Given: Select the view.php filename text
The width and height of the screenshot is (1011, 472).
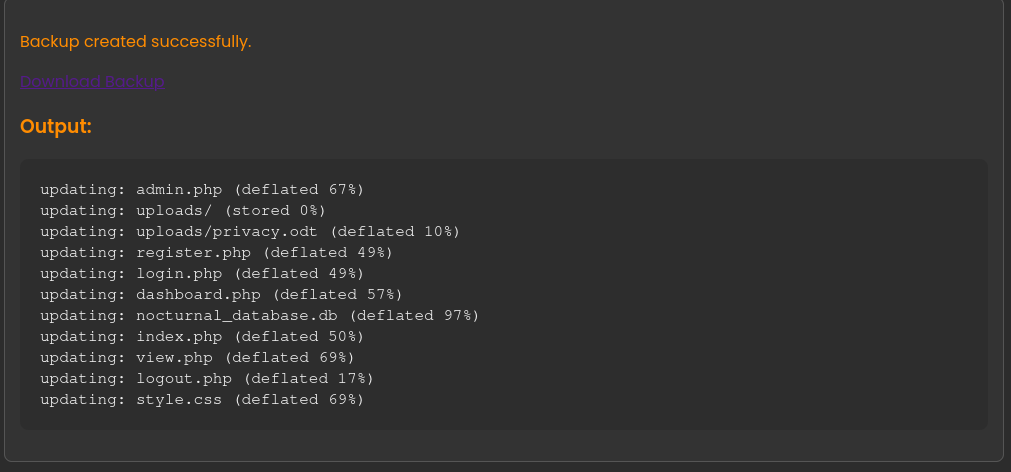Looking at the screenshot, I should tap(175, 357).
